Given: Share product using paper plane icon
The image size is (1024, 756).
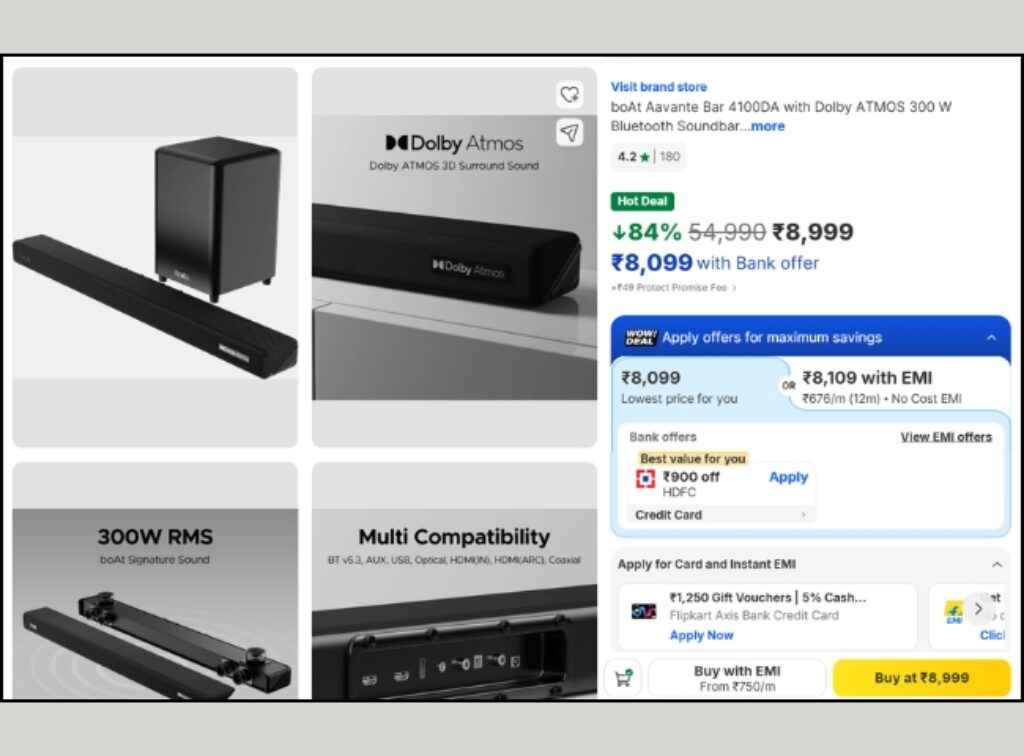Looking at the screenshot, I should click(569, 133).
